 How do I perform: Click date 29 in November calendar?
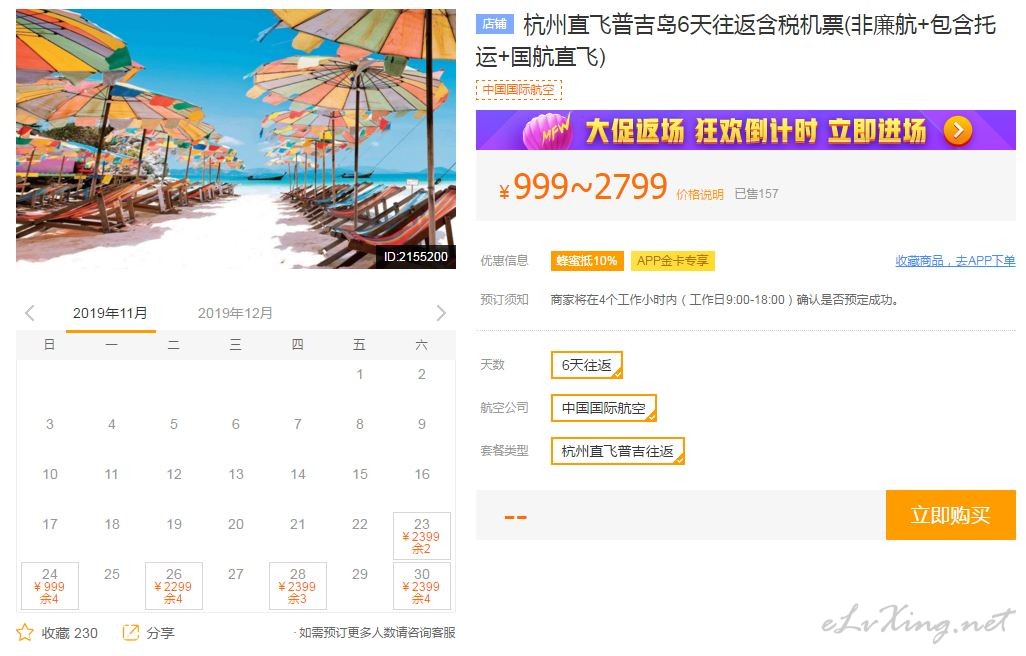[x=360, y=574]
